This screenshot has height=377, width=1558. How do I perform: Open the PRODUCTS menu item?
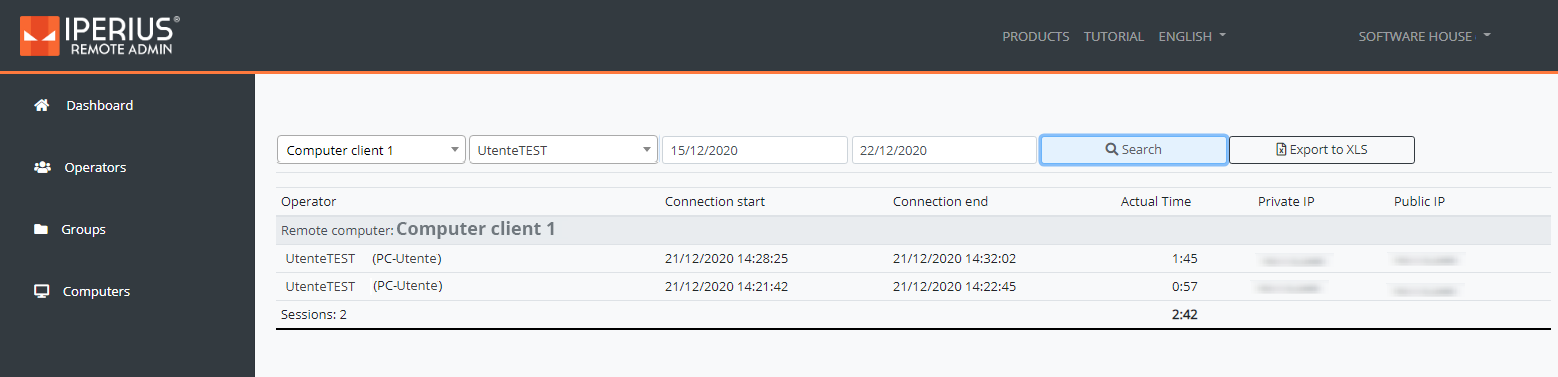tap(1036, 36)
